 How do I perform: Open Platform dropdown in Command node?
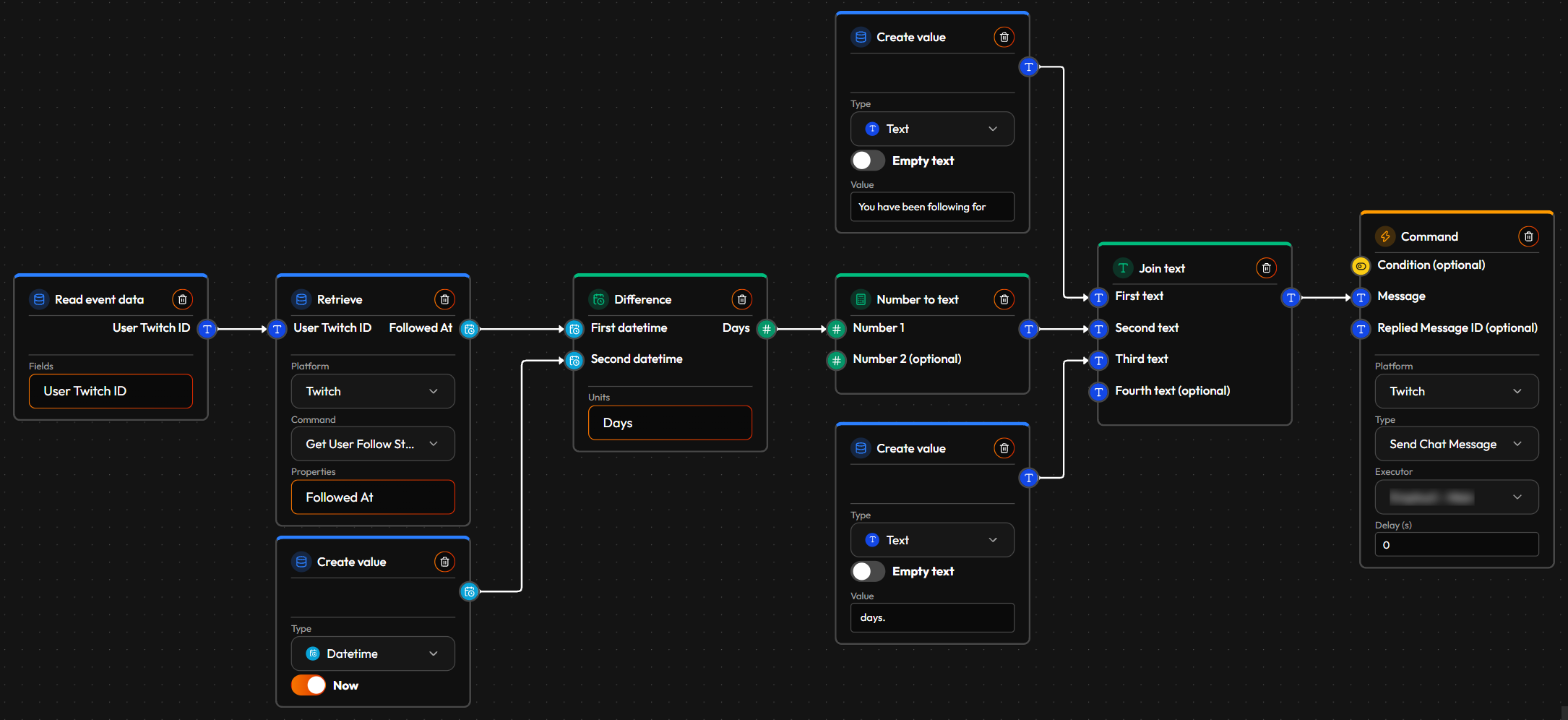tap(1457, 391)
